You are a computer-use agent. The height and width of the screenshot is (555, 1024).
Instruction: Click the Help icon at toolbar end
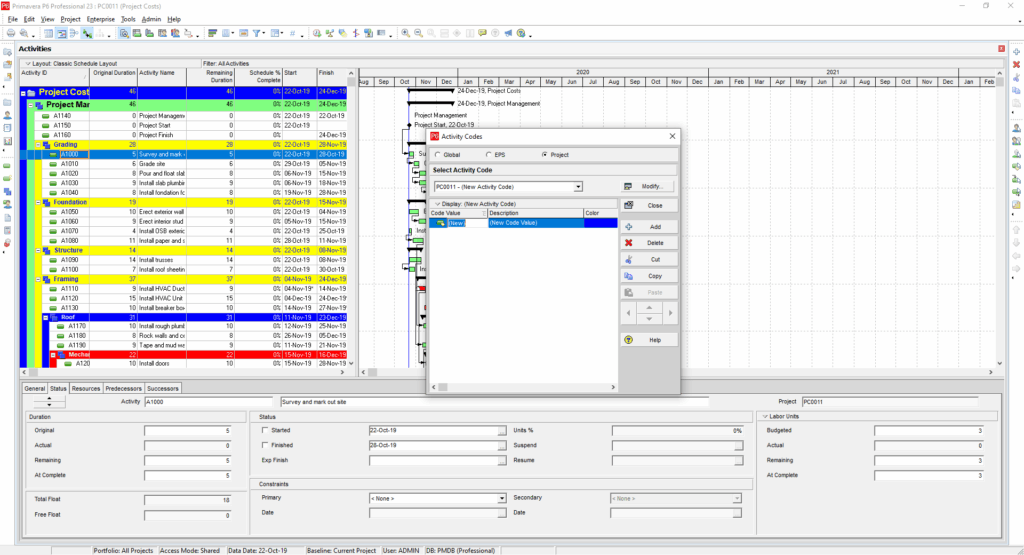coord(521,33)
